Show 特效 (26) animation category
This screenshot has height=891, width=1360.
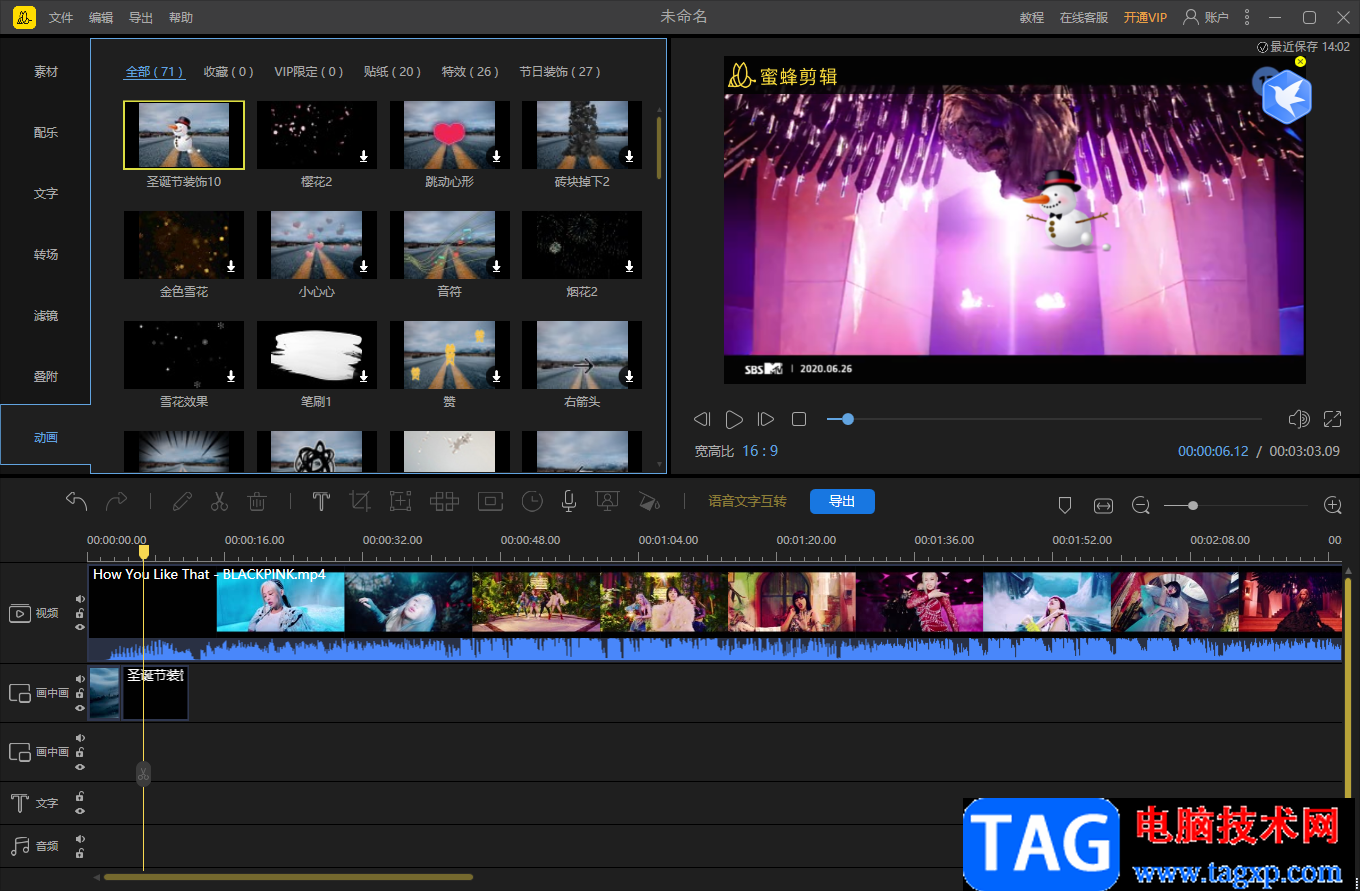(x=470, y=72)
